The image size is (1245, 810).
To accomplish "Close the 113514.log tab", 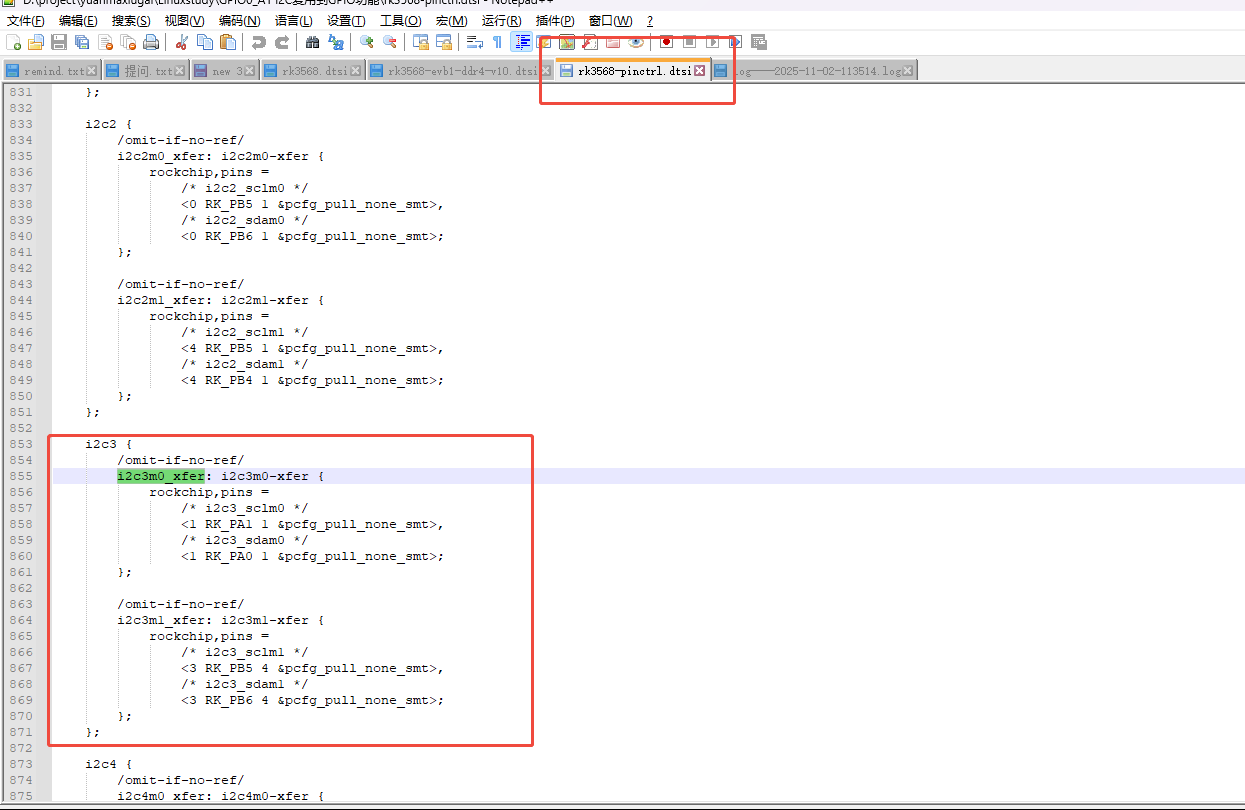I will click(908, 71).
